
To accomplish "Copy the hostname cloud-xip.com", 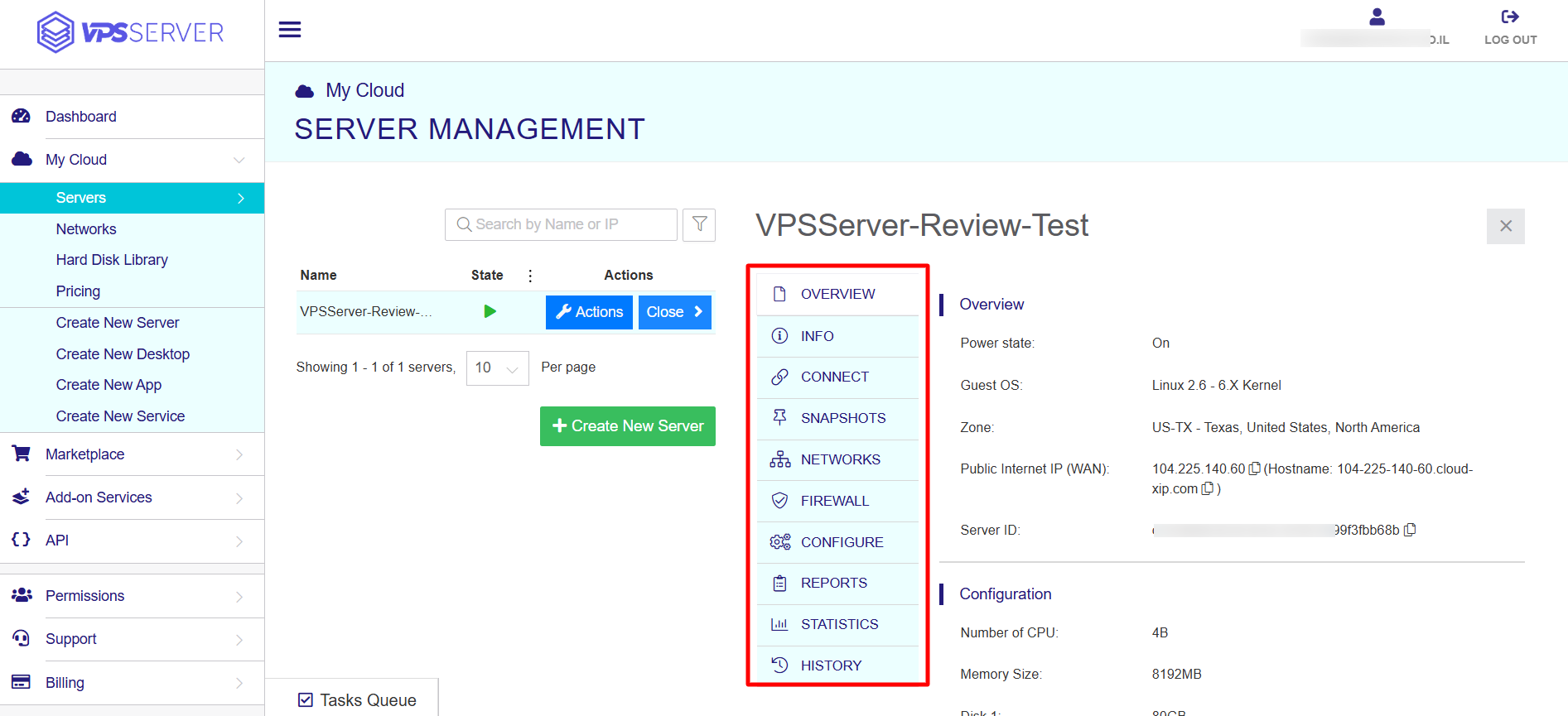I will pyautogui.click(x=1208, y=488).
